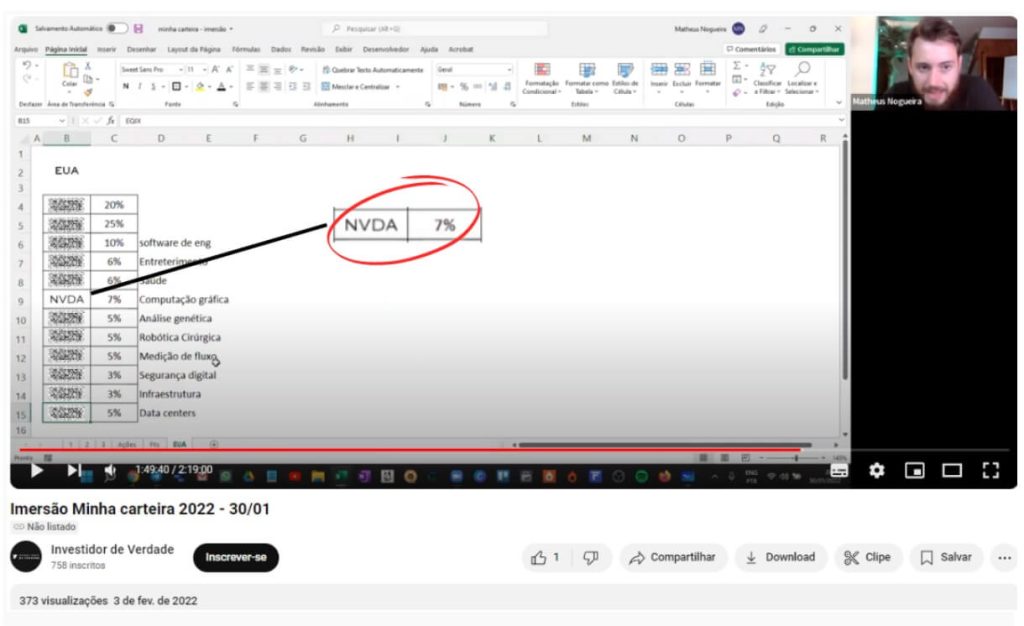Image resolution: width=1024 pixels, height=626 pixels.
Task: Click the Undo arrow icon
Action: tap(27, 65)
